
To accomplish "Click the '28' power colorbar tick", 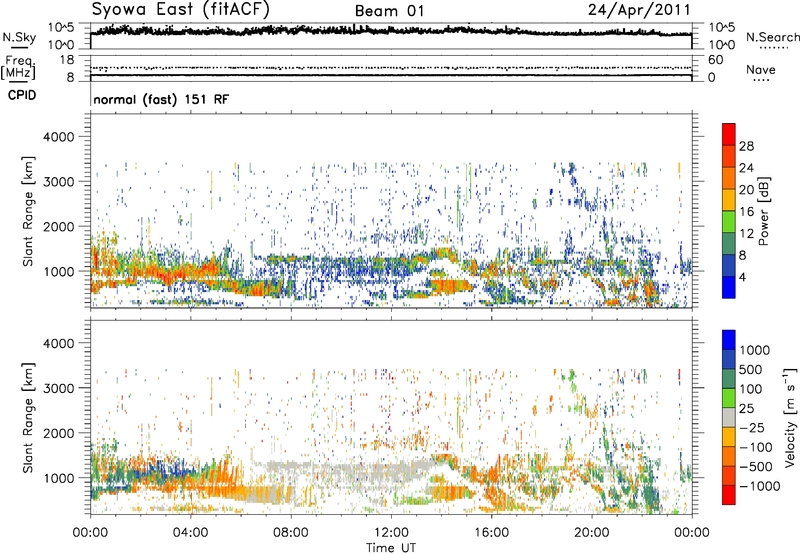I will coord(746,146).
